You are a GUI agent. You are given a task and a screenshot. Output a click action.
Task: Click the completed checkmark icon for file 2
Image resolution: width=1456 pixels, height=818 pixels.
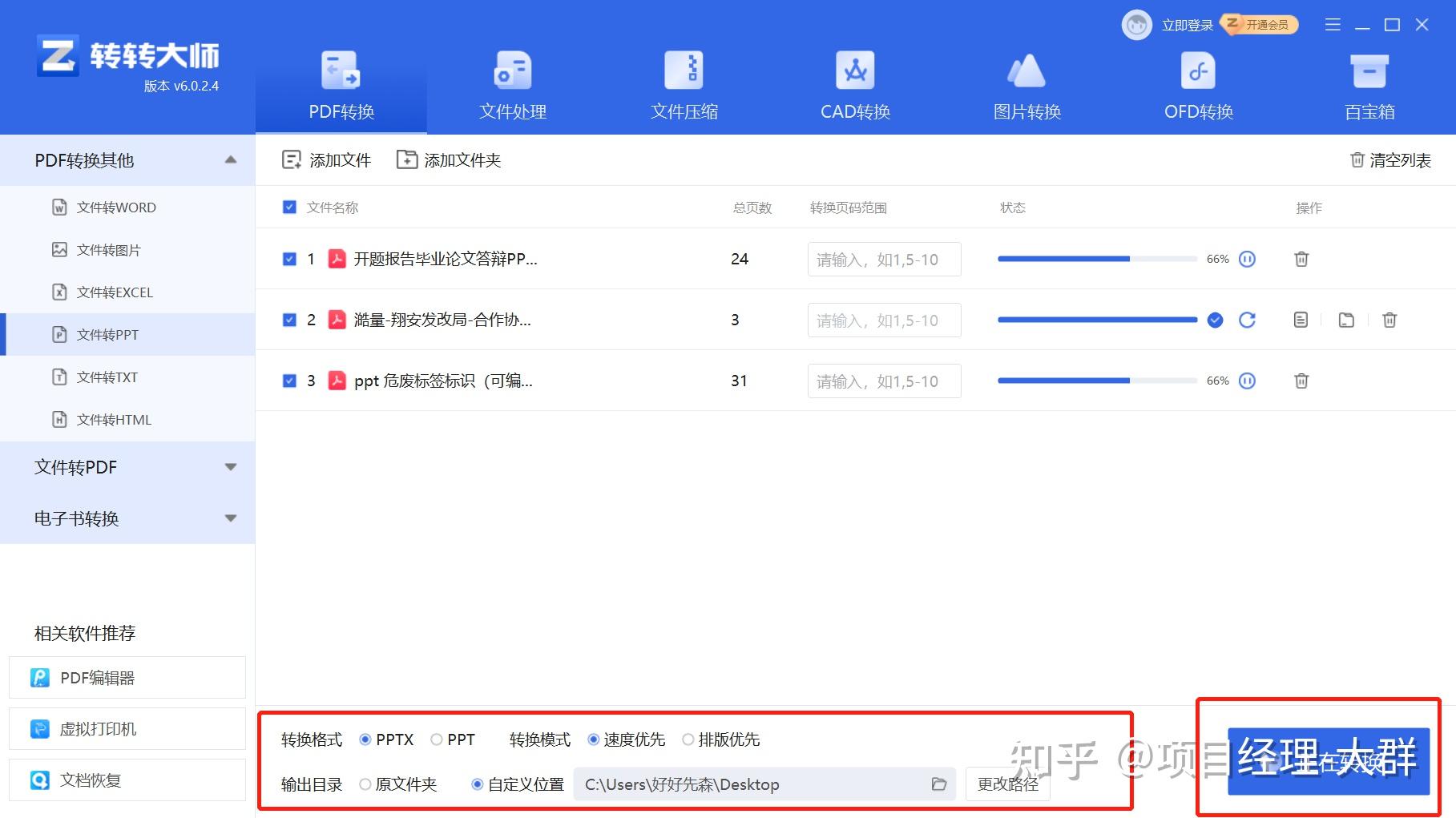(1215, 320)
